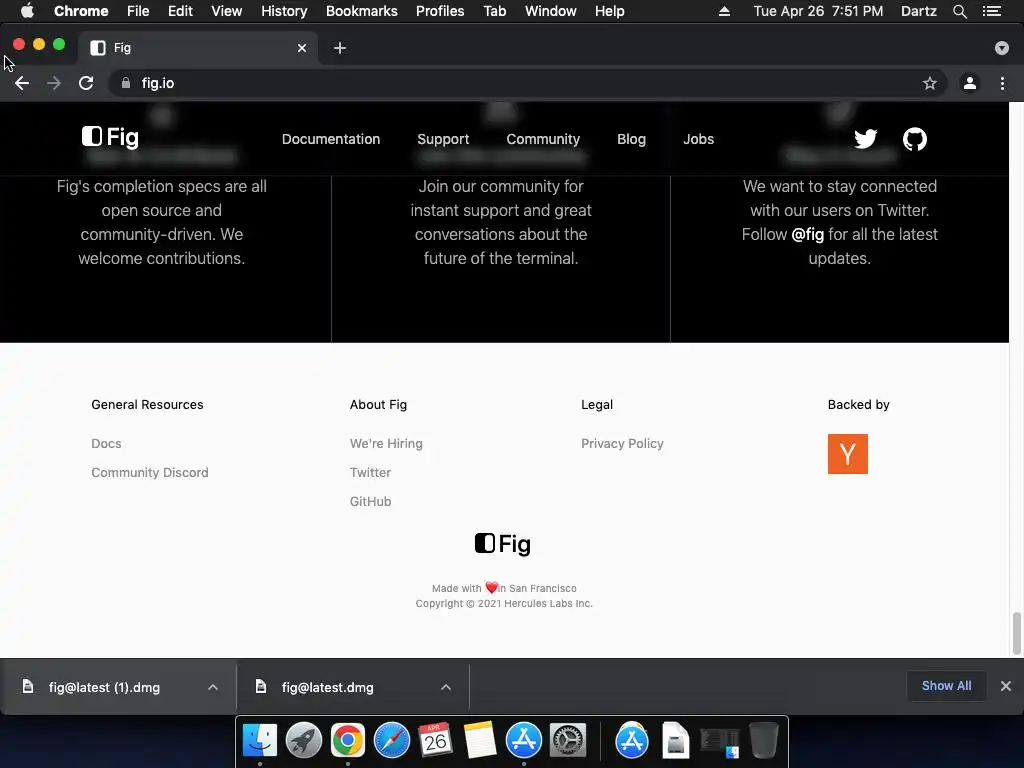
Task: Open fig@latest (1).dmg download item
Action: pos(104,687)
